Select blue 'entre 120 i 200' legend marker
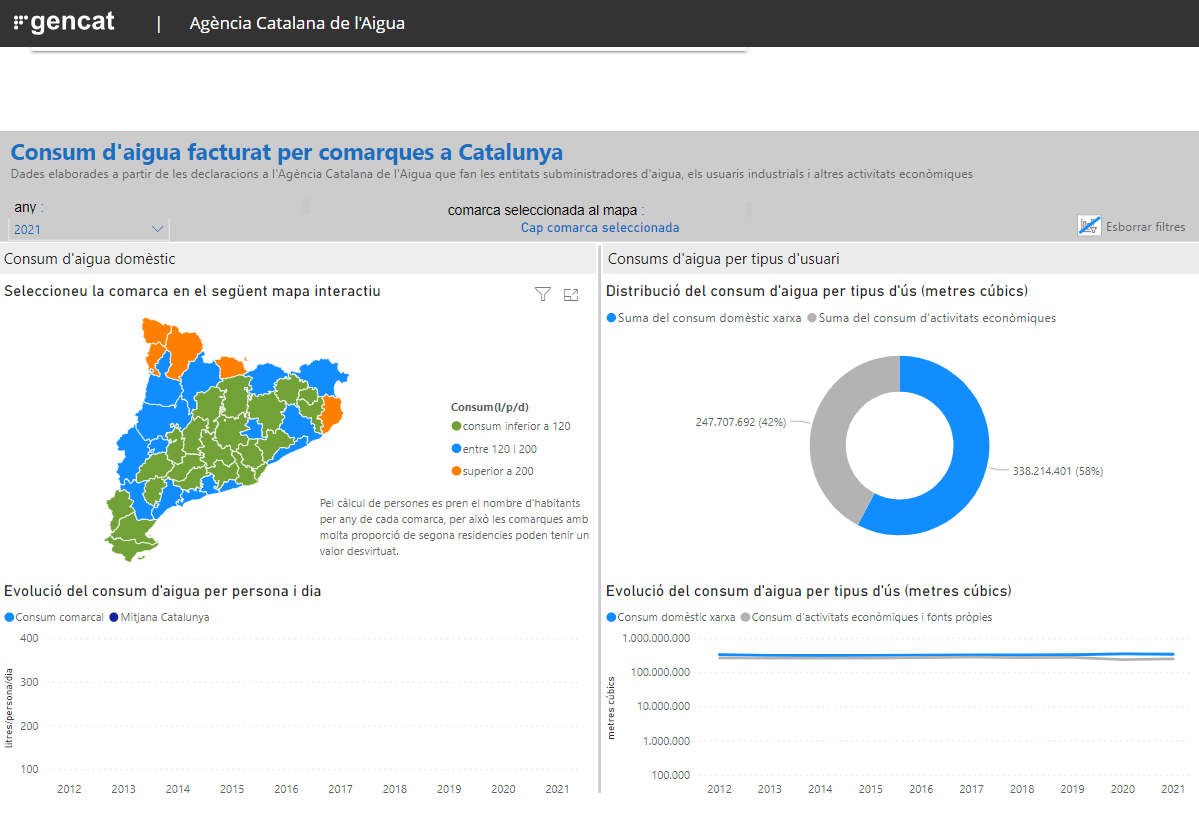 point(457,449)
